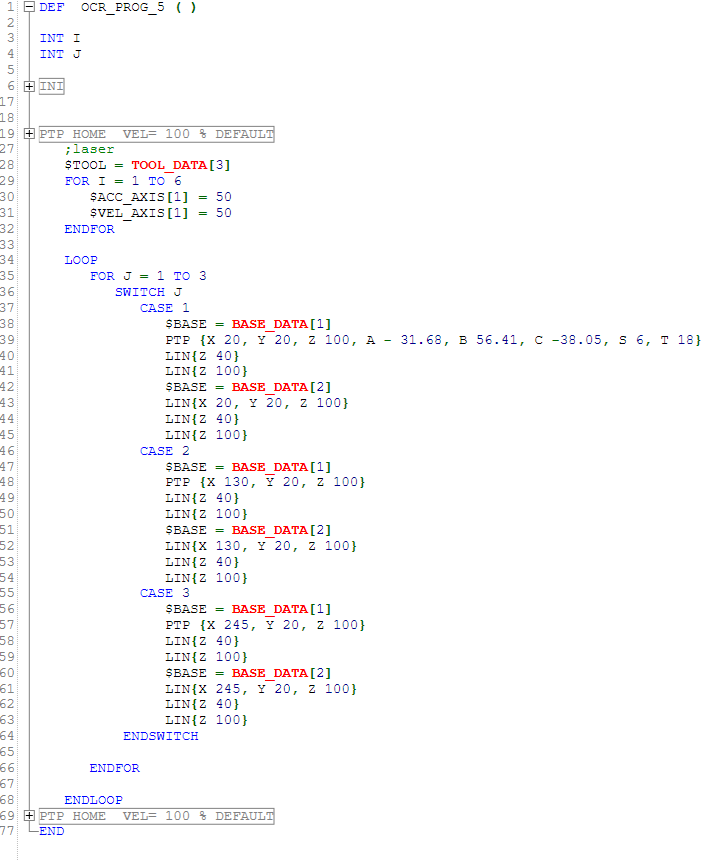Click BASE_DATA[2] on line 42

(x=281, y=387)
